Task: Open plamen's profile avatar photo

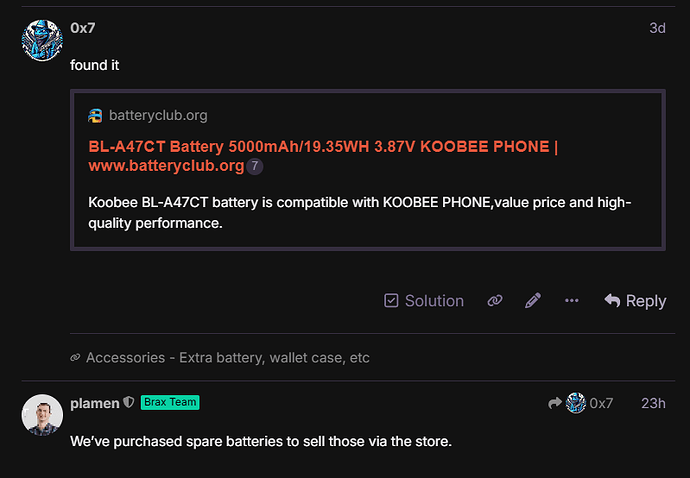Action: pyautogui.click(x=42, y=415)
